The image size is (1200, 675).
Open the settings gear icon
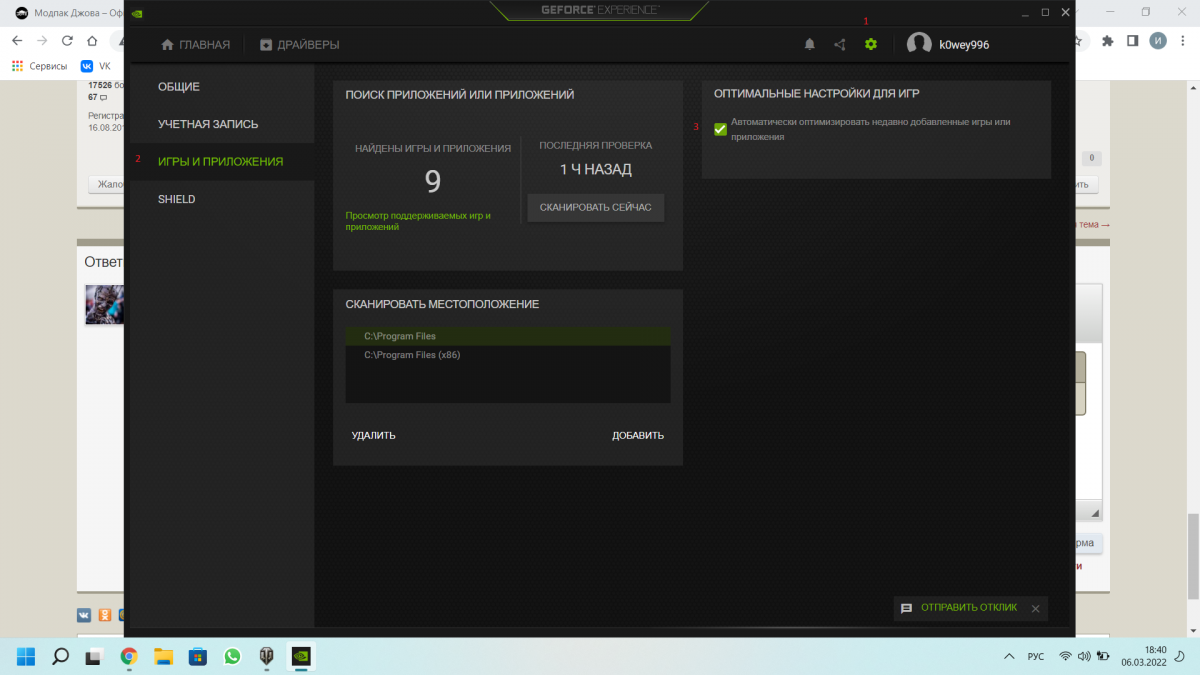click(x=870, y=44)
